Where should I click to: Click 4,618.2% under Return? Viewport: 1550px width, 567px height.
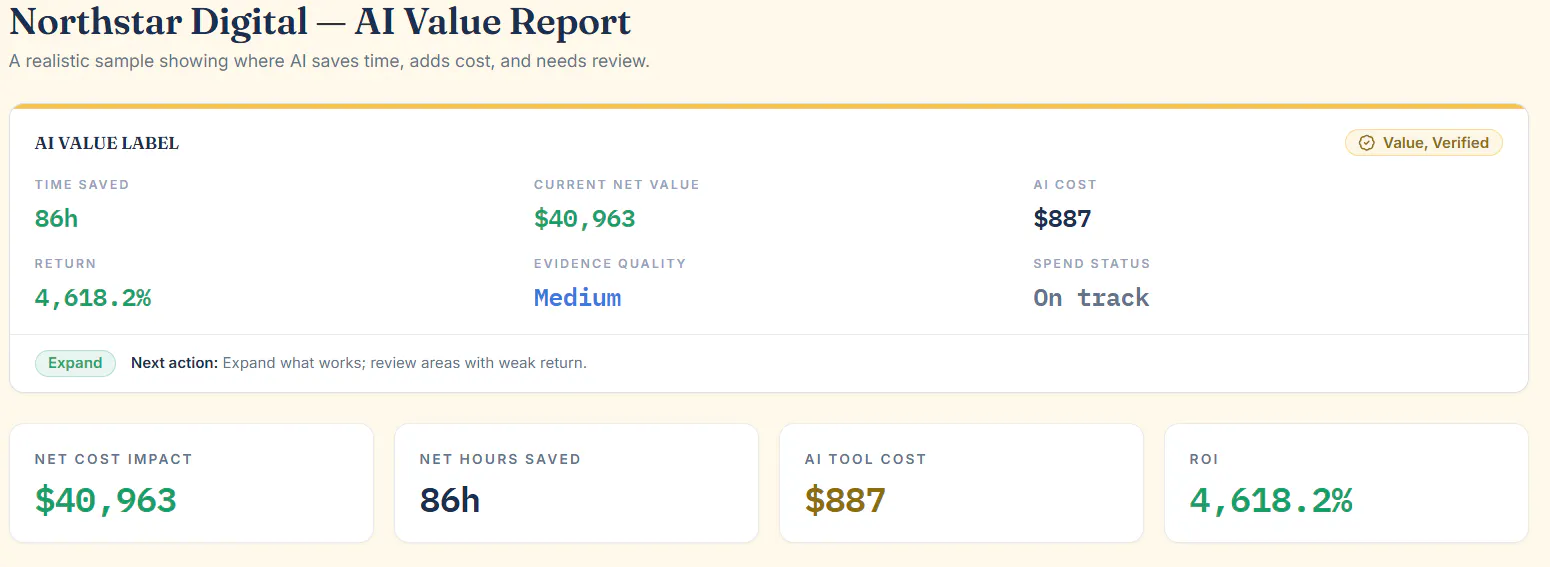93,297
